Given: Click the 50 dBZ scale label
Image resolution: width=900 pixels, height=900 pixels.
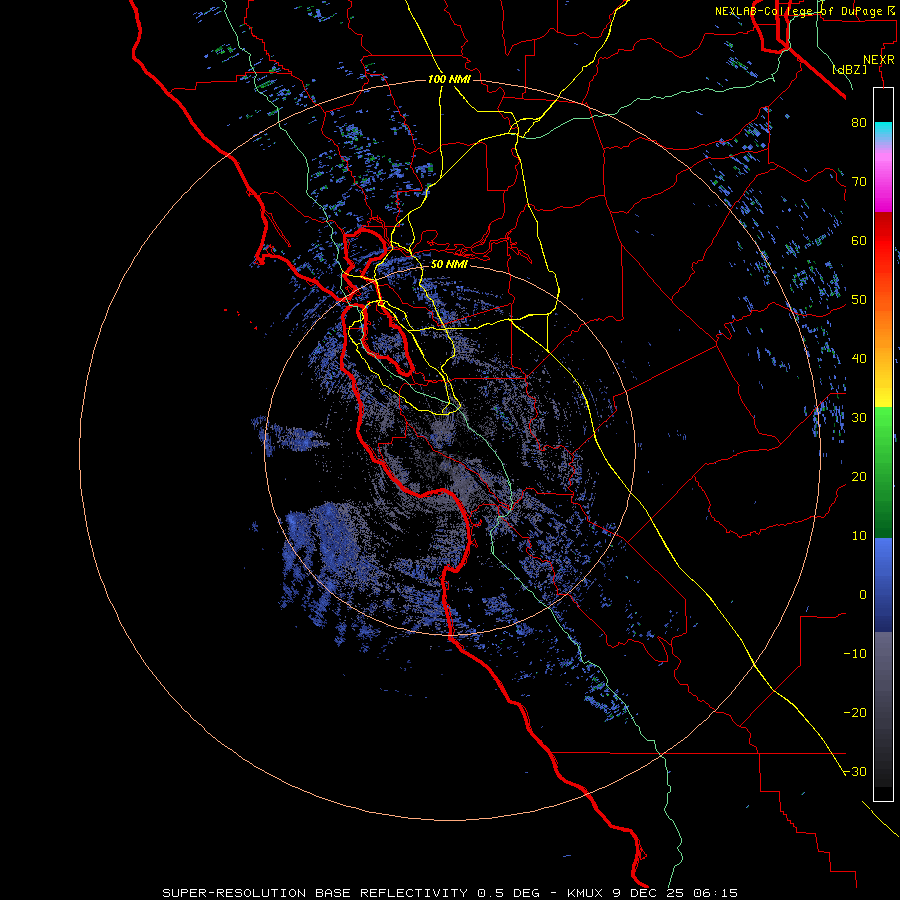Looking at the screenshot, I should [x=859, y=300].
